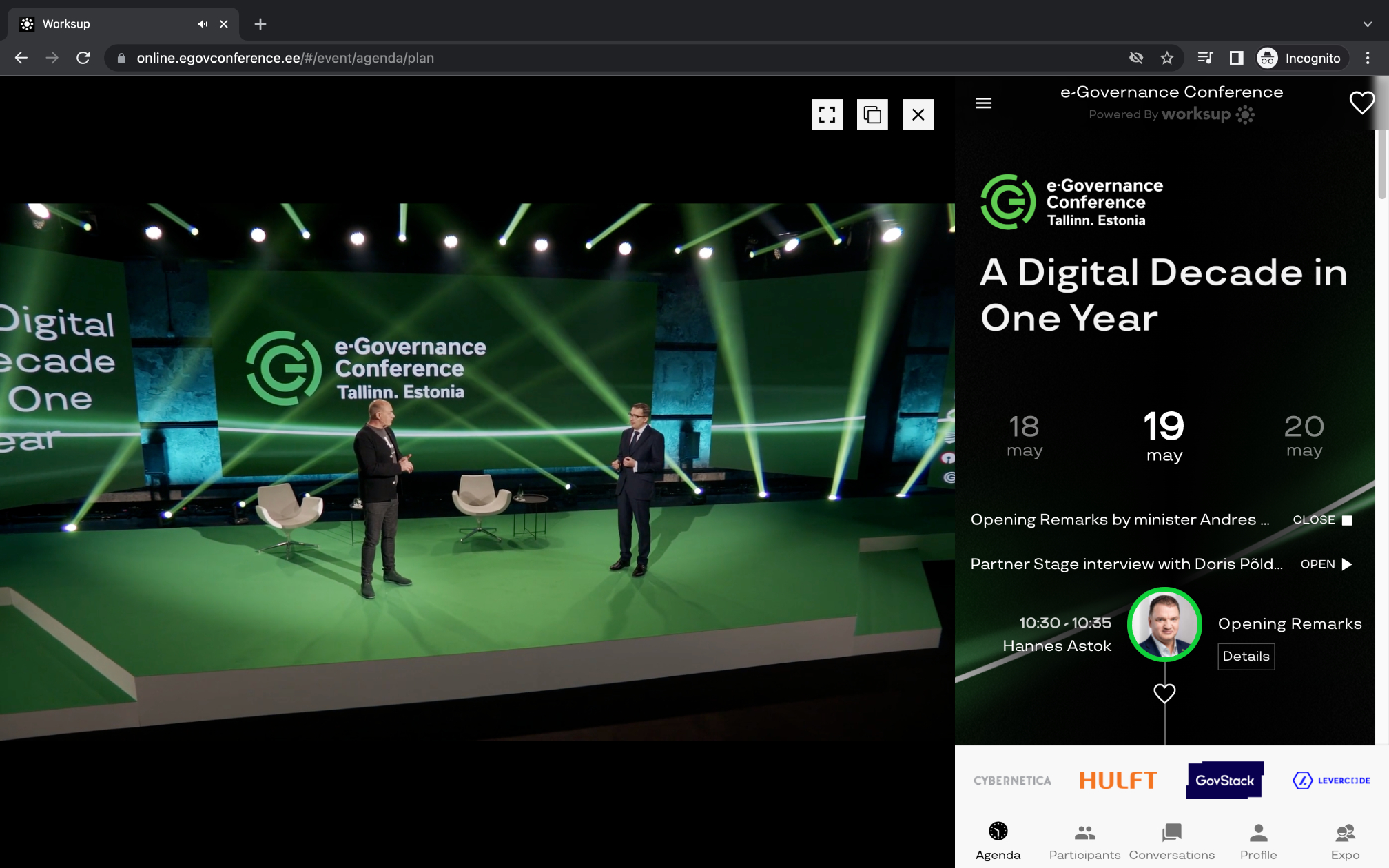This screenshot has height=868, width=1389.
Task: Switch to Participants tab
Action: (x=1084, y=841)
